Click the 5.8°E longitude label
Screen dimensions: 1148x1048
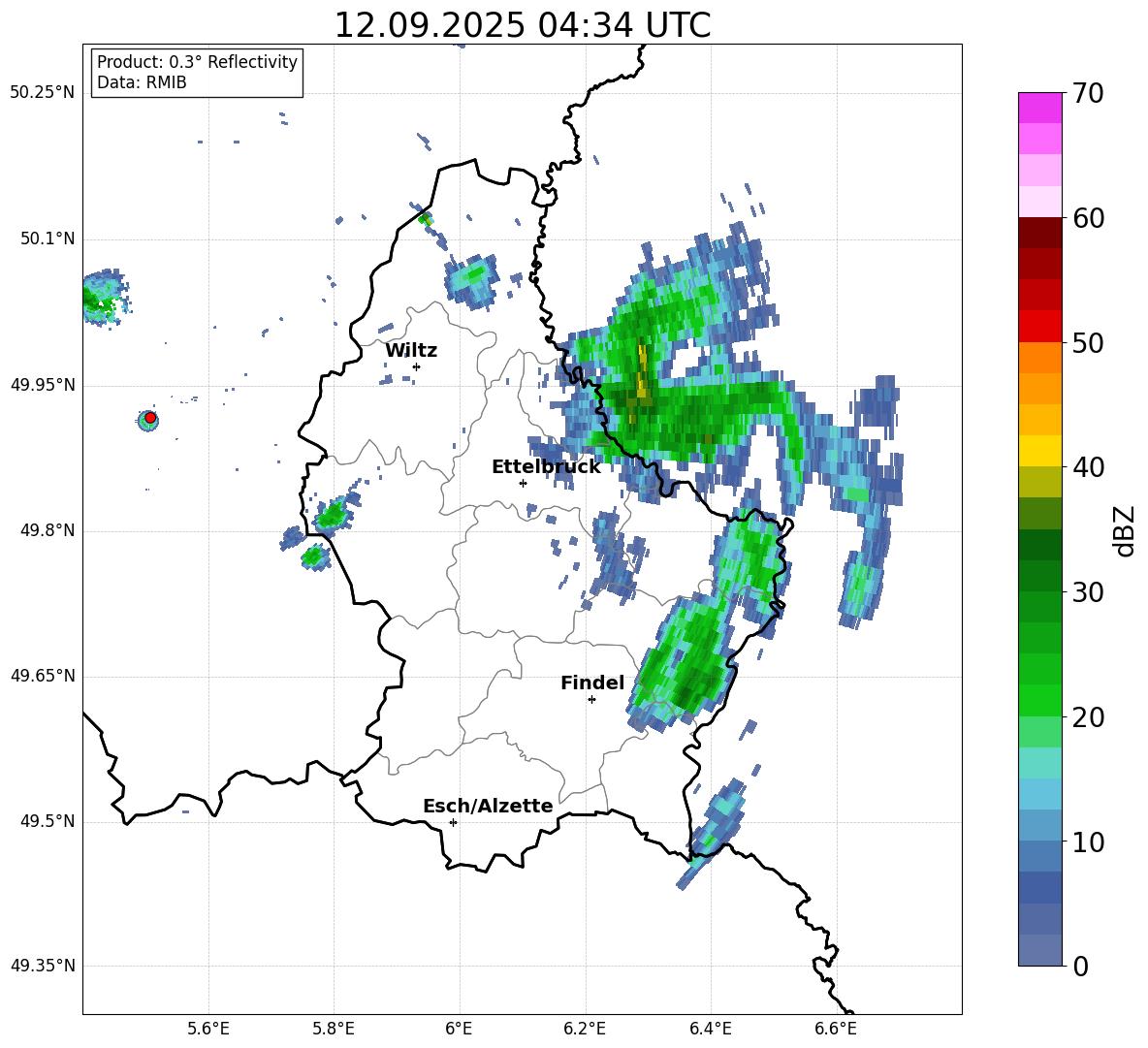tap(334, 1029)
